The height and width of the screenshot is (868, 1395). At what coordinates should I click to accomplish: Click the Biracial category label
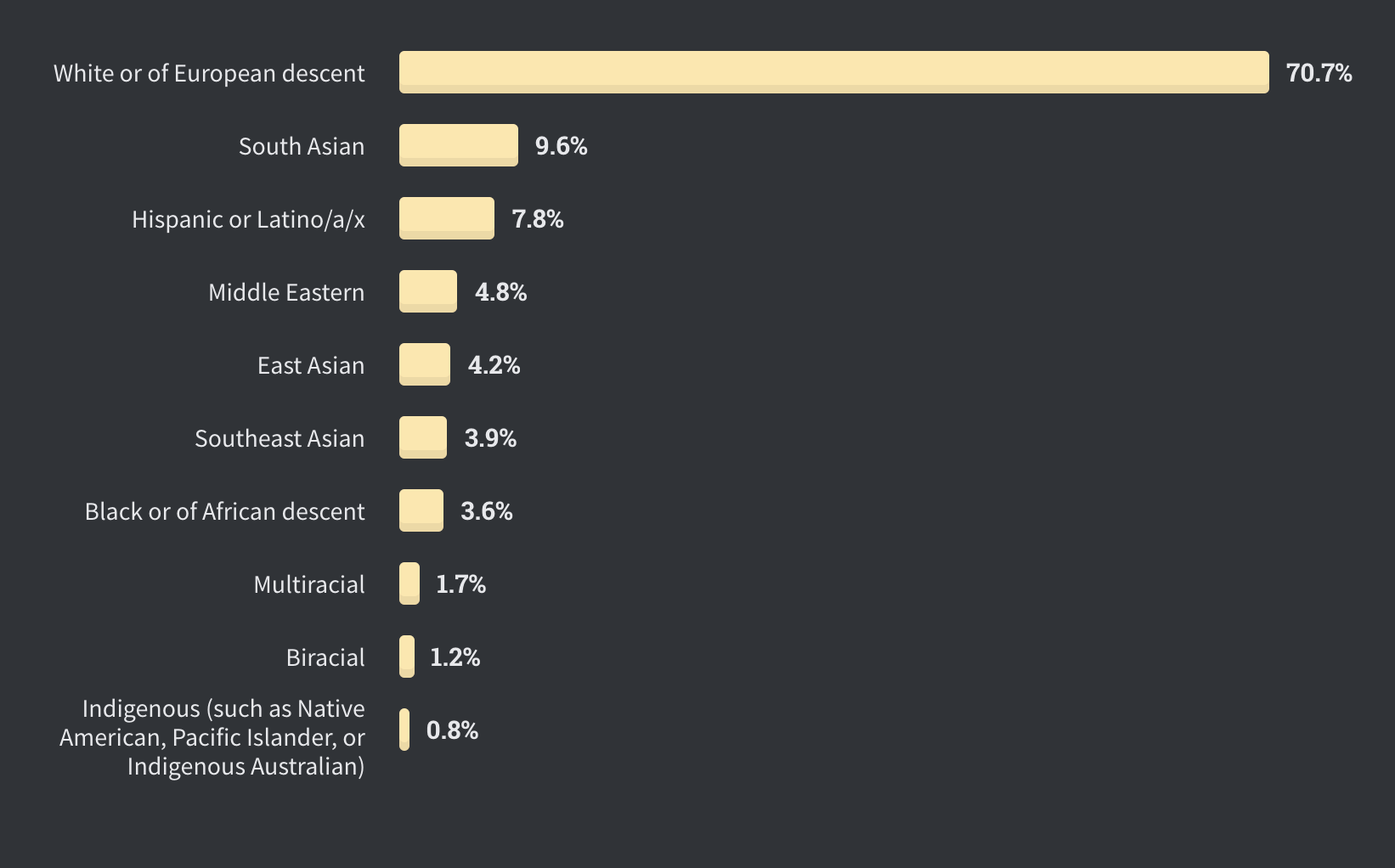[x=325, y=657]
